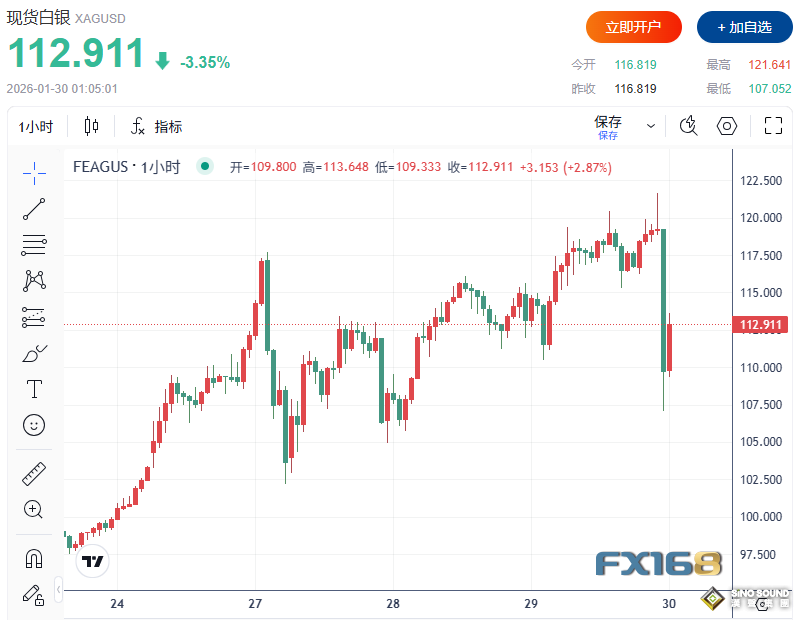Enter fullscreen chart mode
Screen dimensions: 799x620
coord(773,126)
